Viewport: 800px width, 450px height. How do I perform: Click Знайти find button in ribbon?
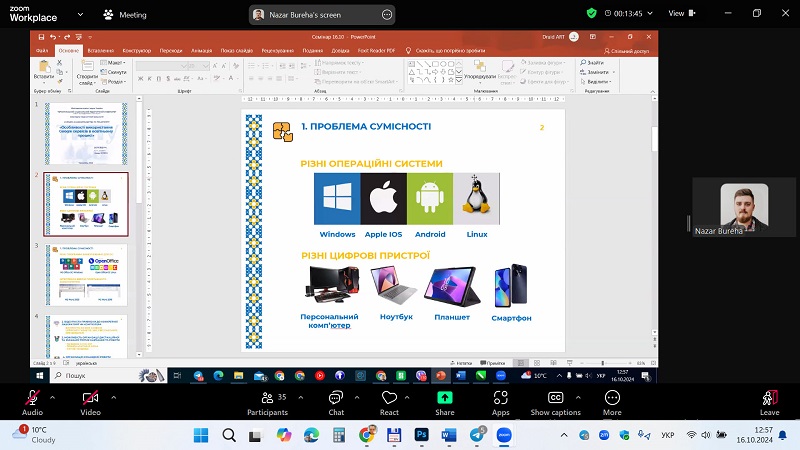pyautogui.click(x=592, y=62)
